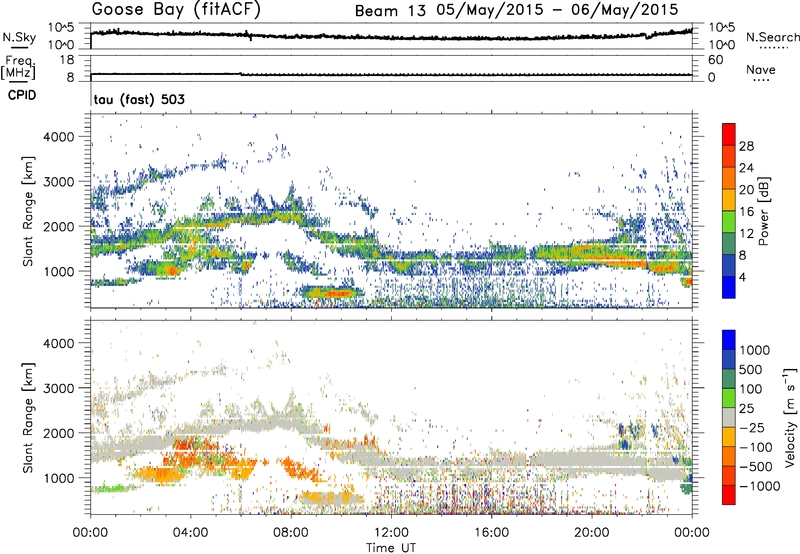Click 'Slant Range [km]' label of velocity panel
800x554 pixels.
pos(28,417)
